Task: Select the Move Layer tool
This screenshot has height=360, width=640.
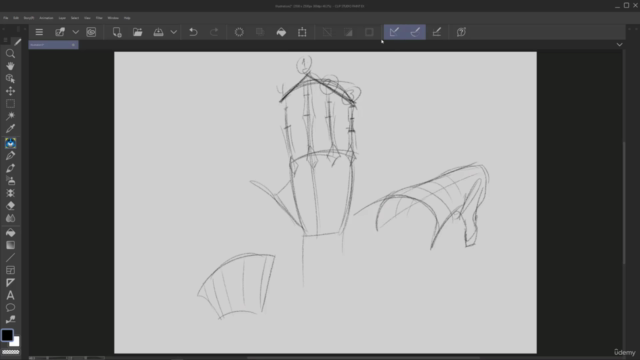Action: tap(10, 91)
